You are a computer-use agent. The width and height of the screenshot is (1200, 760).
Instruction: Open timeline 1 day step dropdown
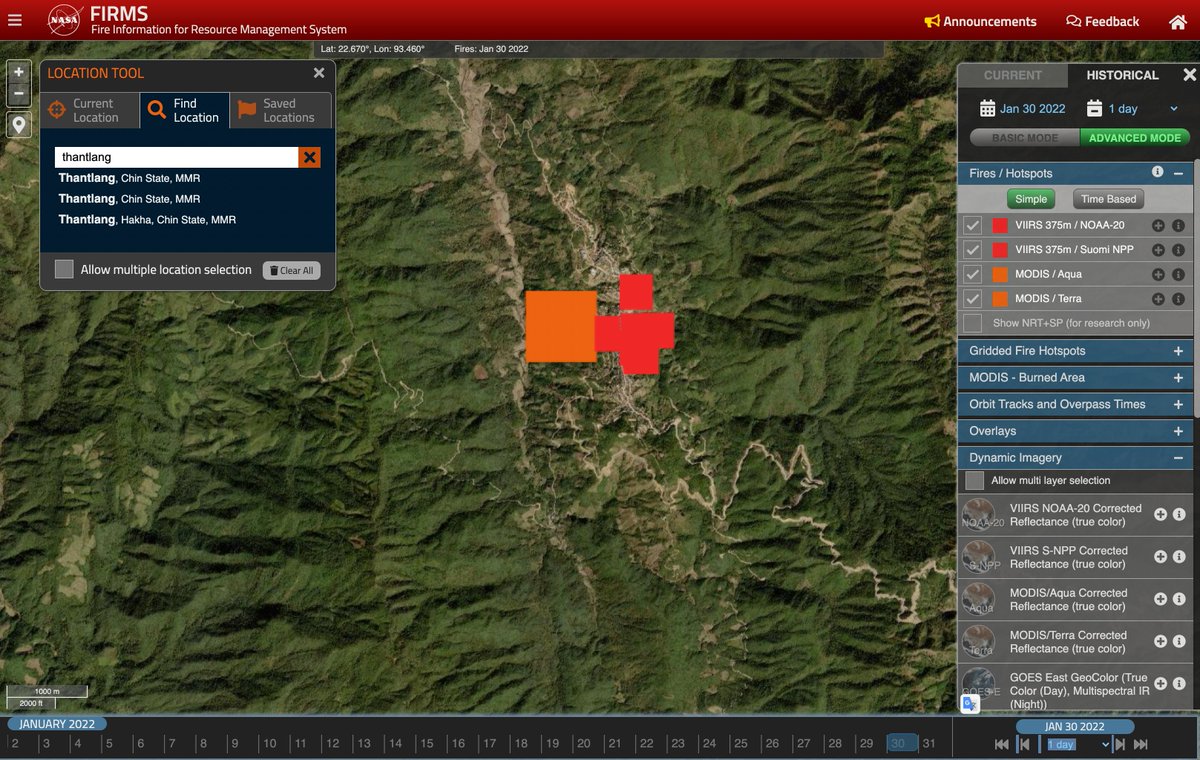[1078, 744]
